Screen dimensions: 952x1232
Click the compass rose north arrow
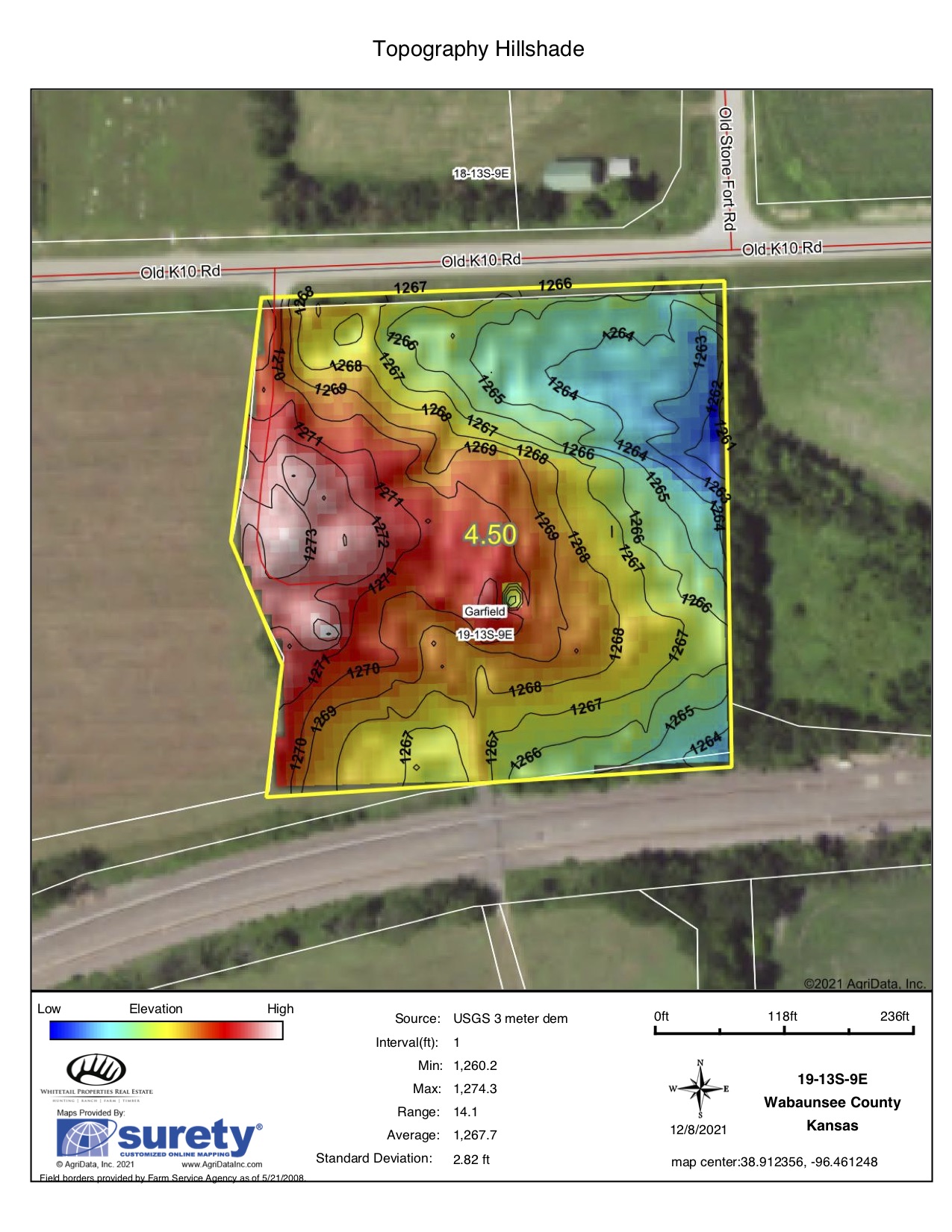point(700,1090)
